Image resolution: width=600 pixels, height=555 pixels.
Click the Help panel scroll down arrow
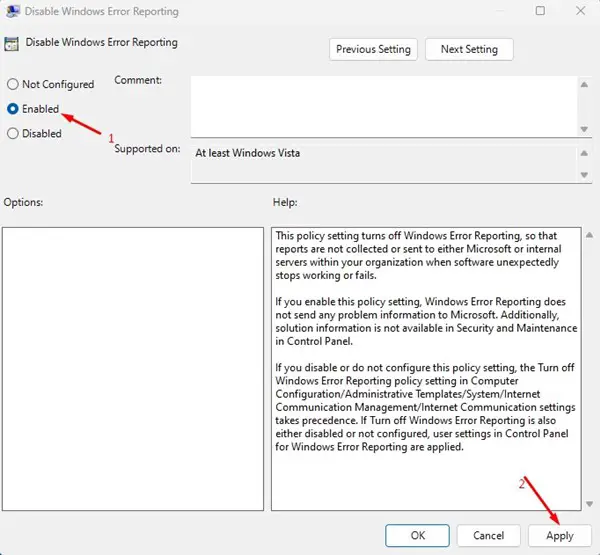pos(590,504)
